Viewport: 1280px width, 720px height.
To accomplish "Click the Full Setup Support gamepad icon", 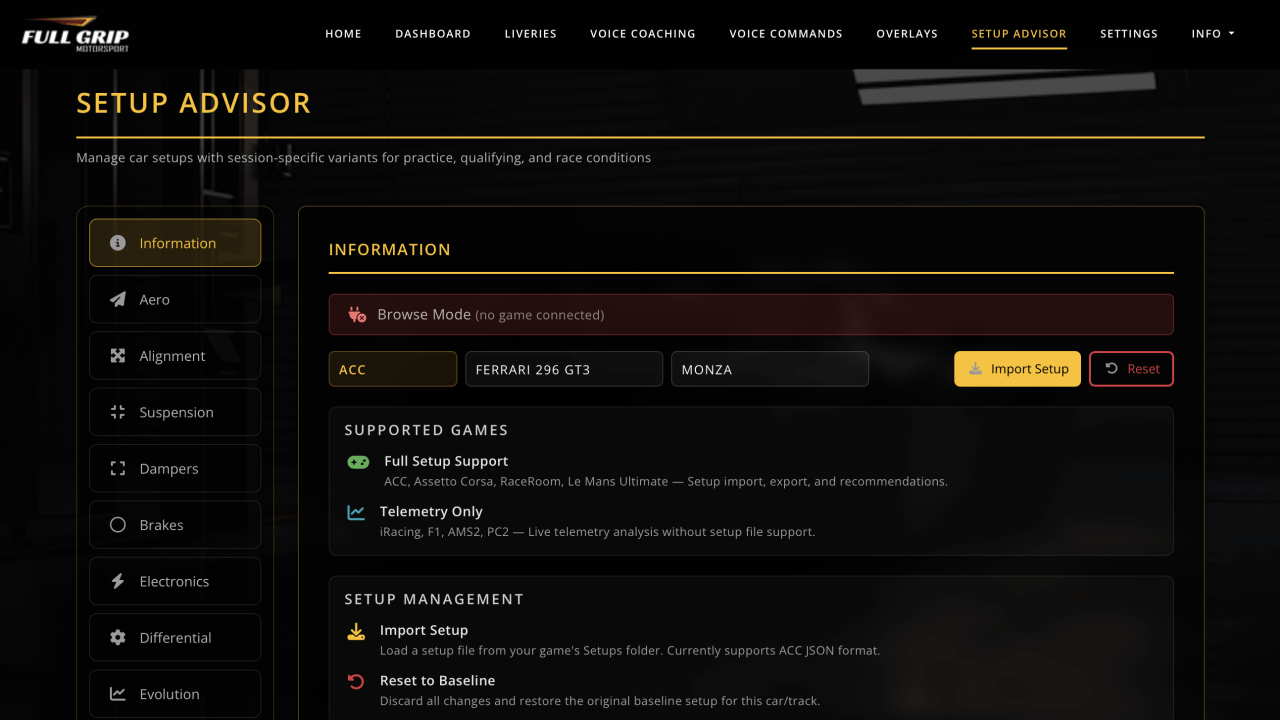I will click(358, 461).
